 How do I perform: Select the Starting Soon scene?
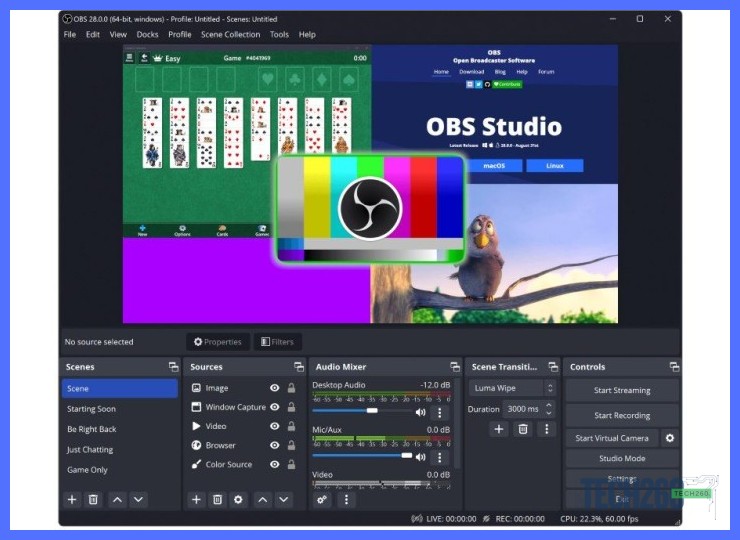(120, 409)
